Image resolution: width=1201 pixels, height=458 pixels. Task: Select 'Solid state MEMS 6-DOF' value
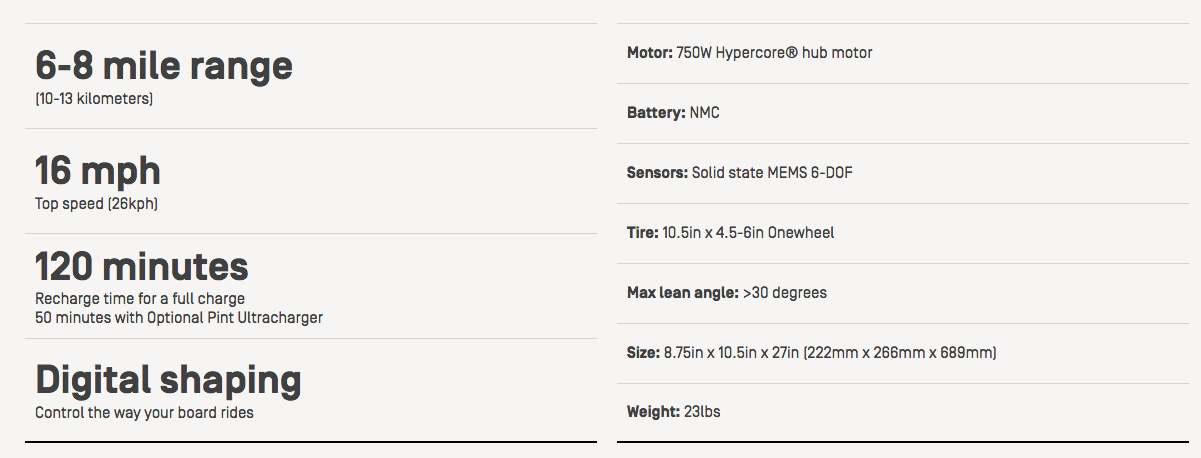click(772, 173)
